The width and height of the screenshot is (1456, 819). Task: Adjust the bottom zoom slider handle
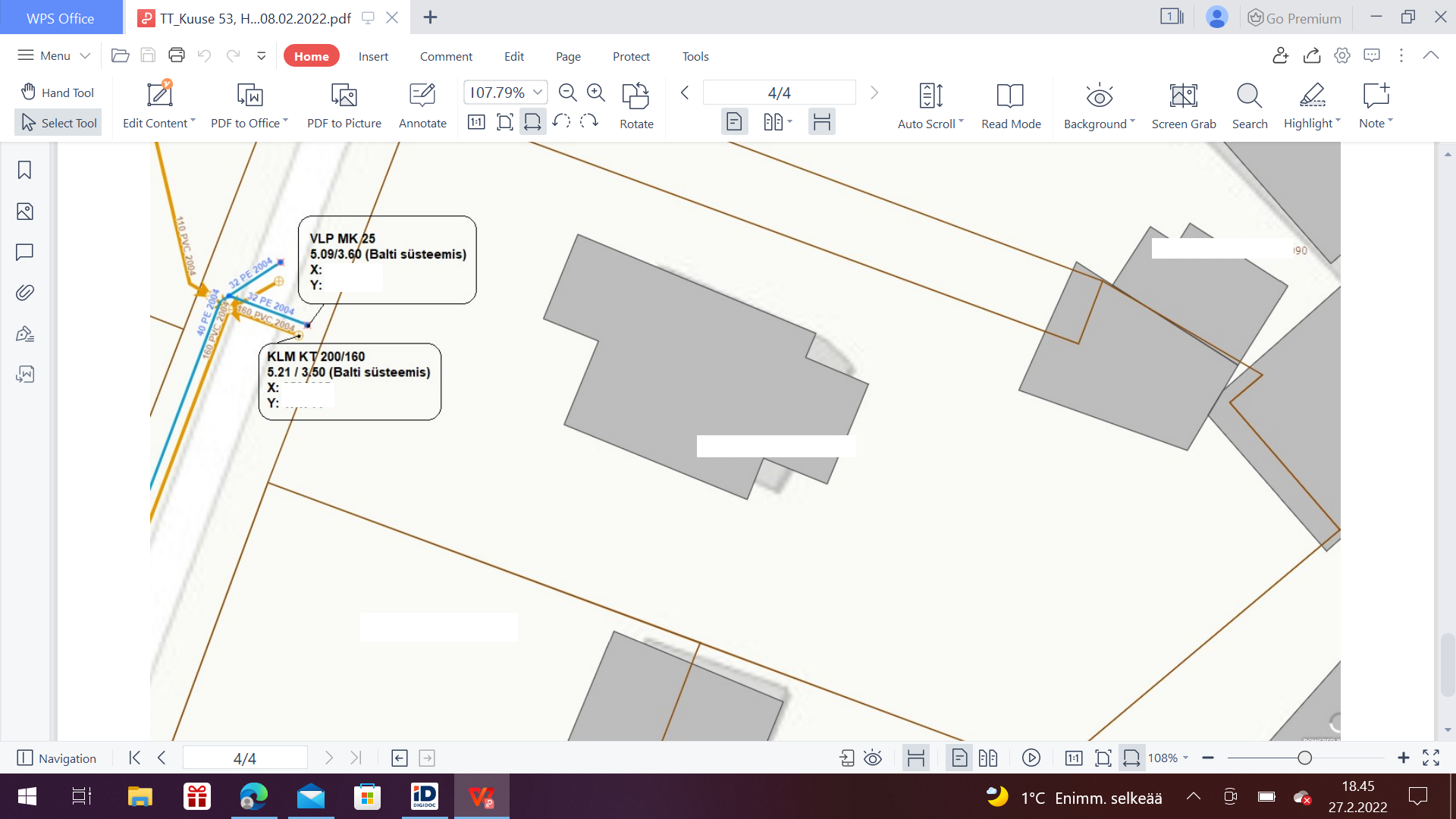(1304, 758)
